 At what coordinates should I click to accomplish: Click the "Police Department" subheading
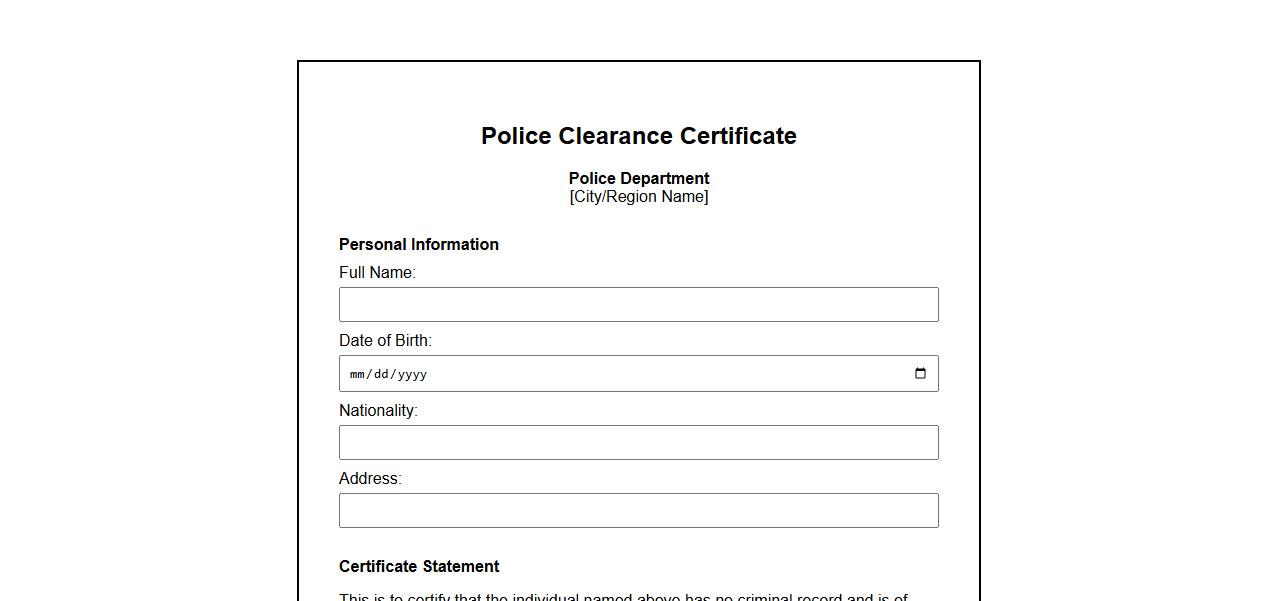click(638, 179)
